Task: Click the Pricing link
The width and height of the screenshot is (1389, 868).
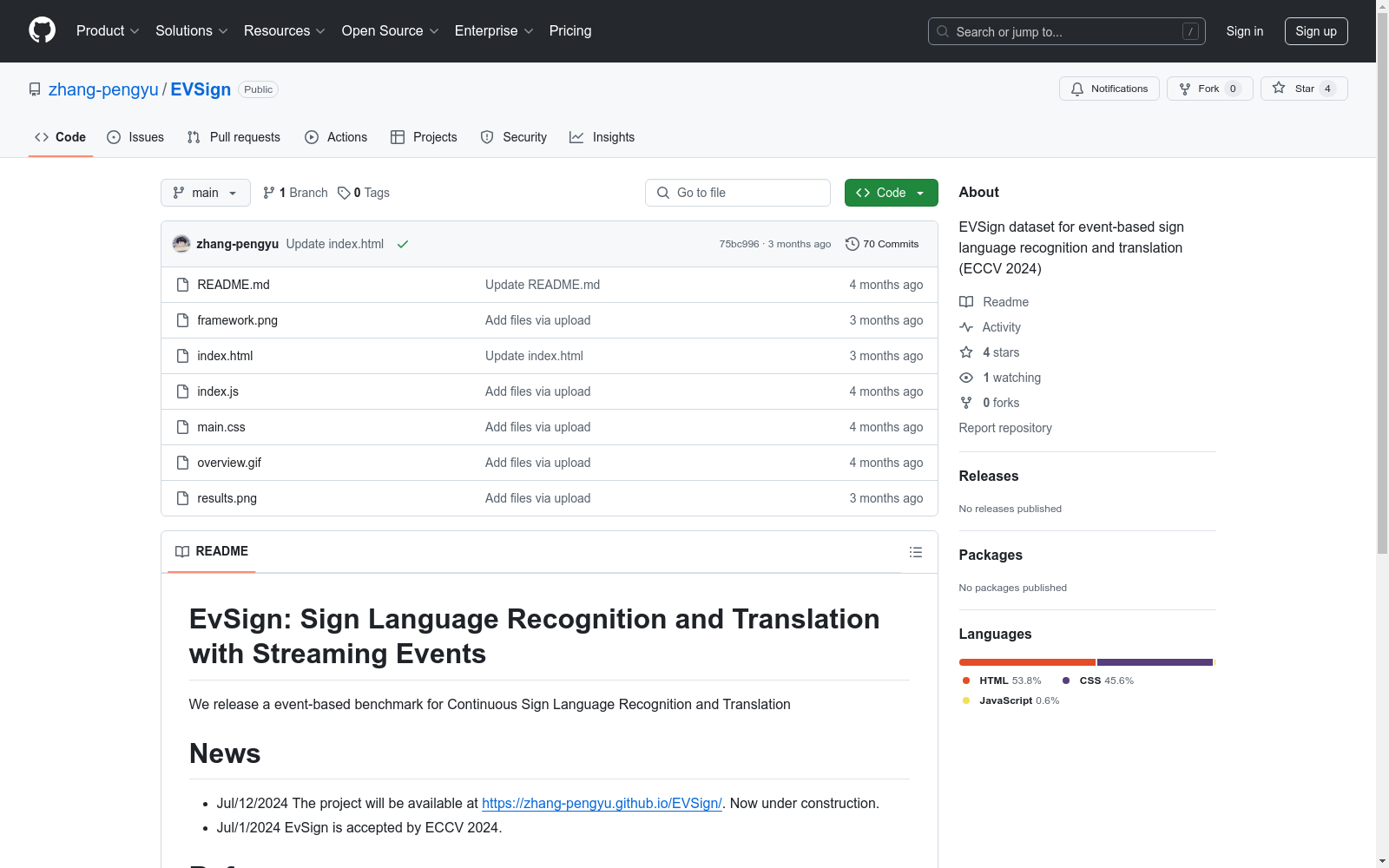Action: 570,30
